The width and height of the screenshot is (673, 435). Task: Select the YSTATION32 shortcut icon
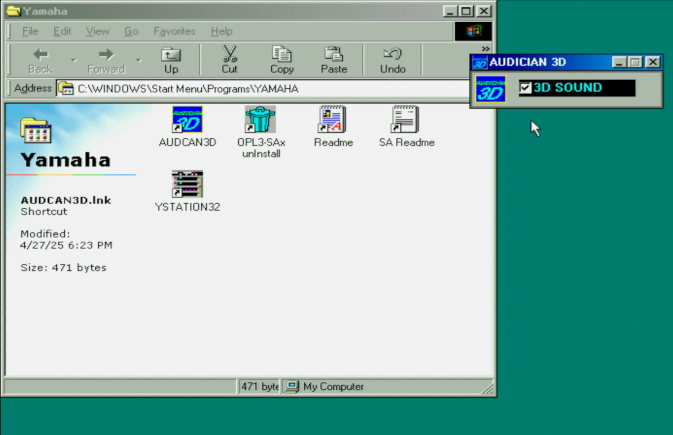click(187, 185)
